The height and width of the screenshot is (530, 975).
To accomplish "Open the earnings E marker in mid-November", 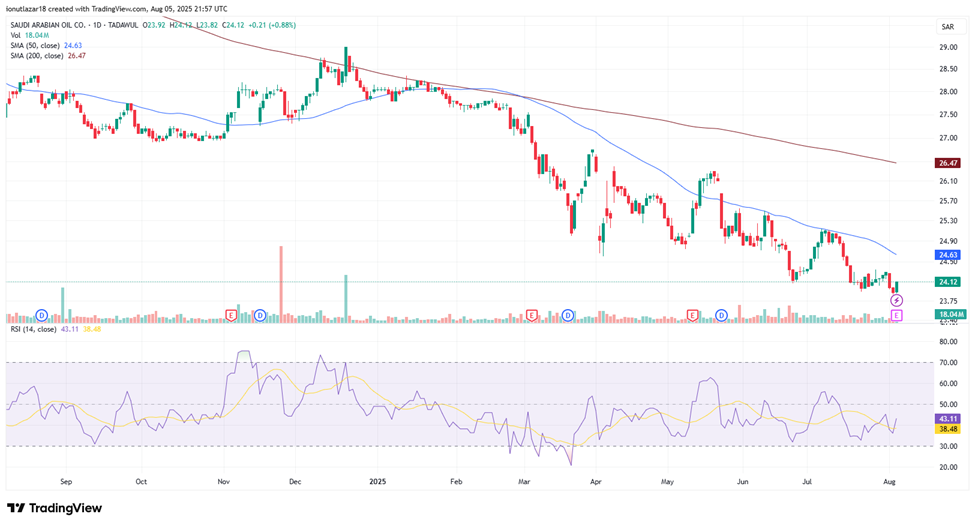I will pyautogui.click(x=231, y=315).
